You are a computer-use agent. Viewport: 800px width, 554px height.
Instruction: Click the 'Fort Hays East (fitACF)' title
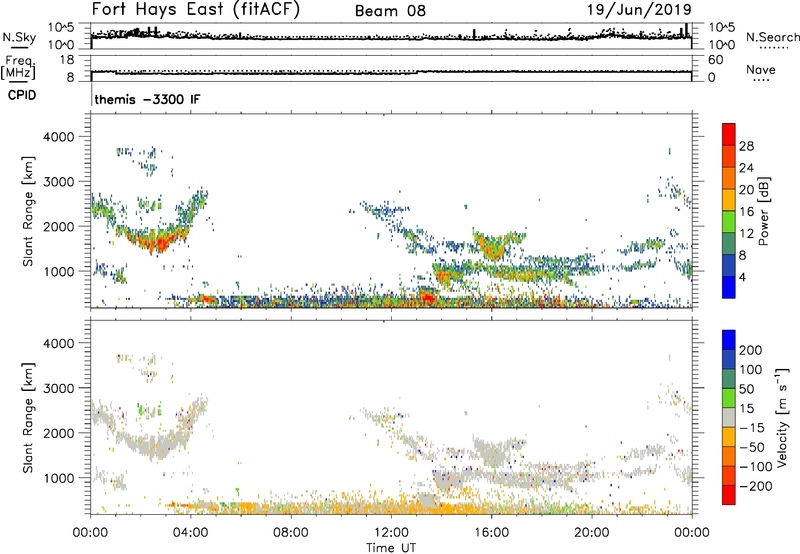pyautogui.click(x=196, y=9)
